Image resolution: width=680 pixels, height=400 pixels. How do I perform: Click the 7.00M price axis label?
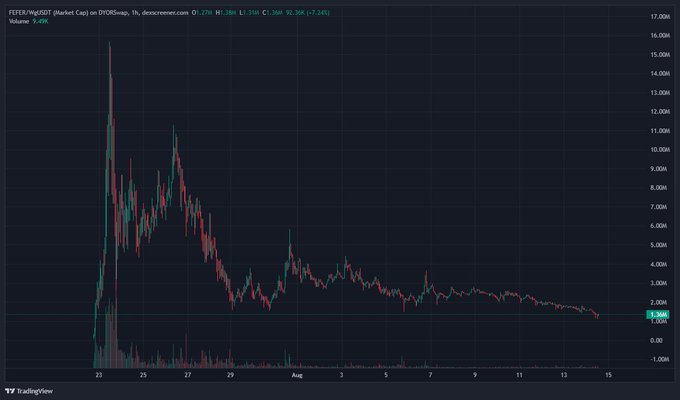660,207
